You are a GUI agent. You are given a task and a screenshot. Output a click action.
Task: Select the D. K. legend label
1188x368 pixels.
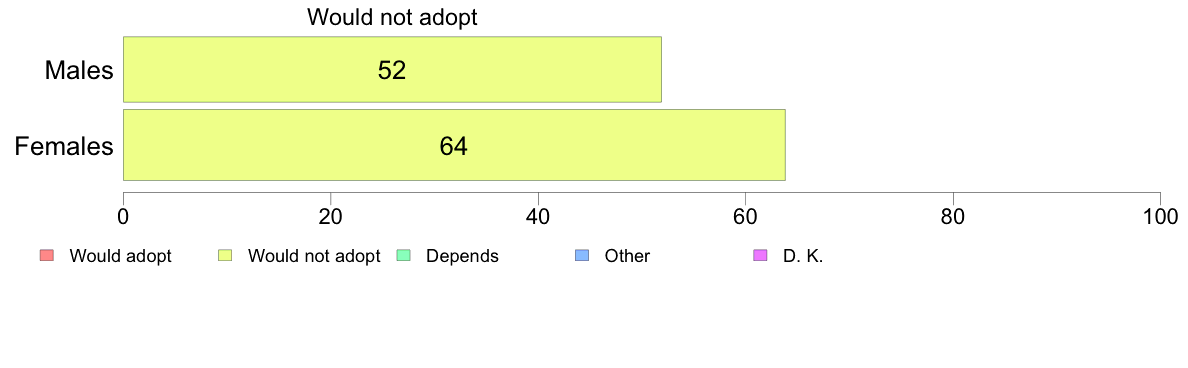pos(803,256)
